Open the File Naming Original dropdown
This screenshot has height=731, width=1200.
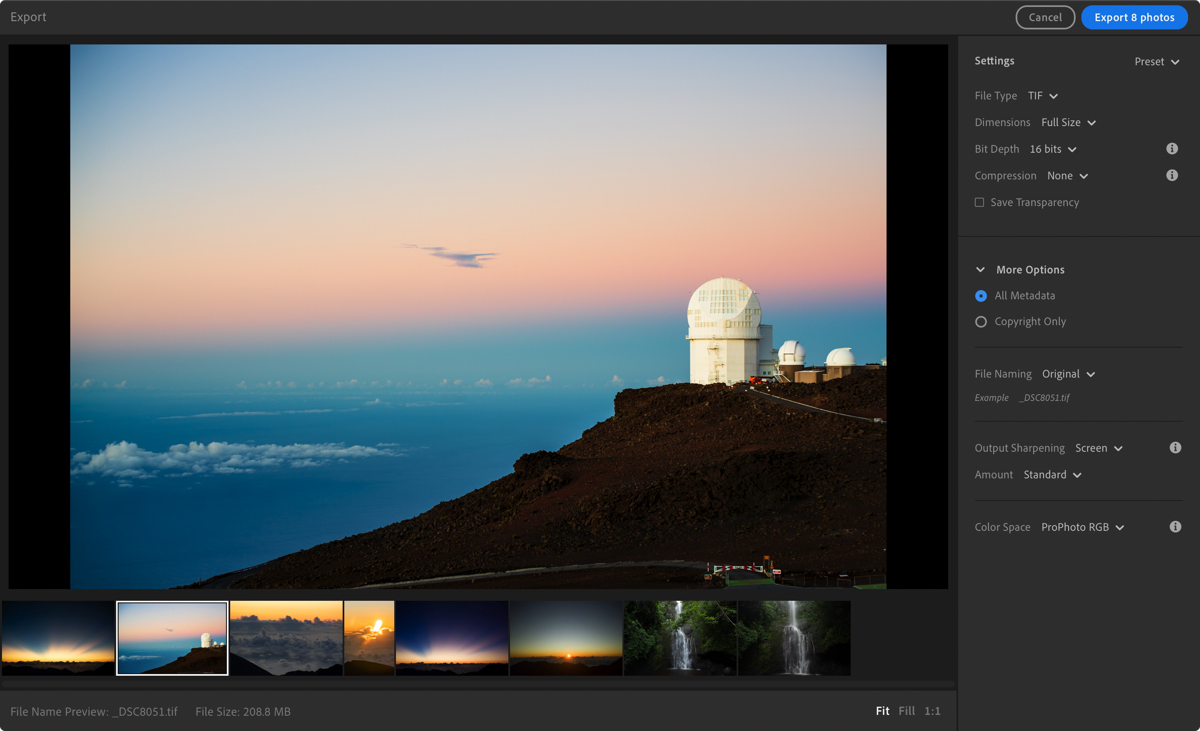click(1069, 374)
